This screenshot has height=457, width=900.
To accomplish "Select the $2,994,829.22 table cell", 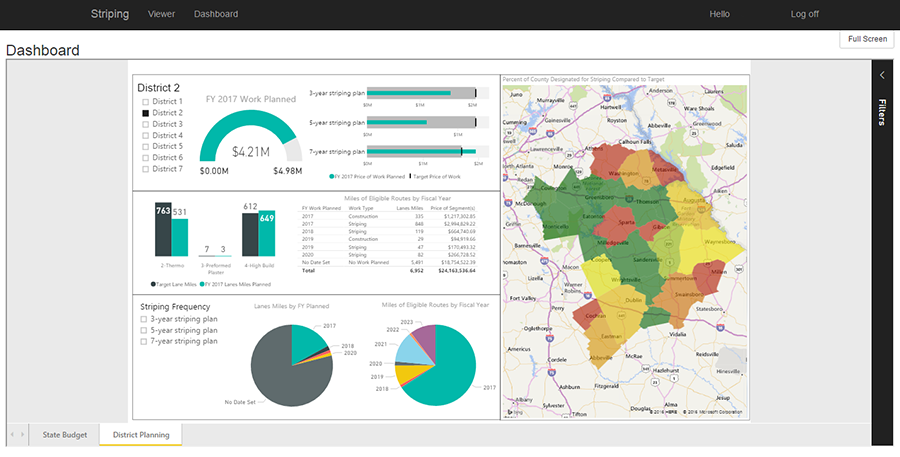I will pos(456,224).
